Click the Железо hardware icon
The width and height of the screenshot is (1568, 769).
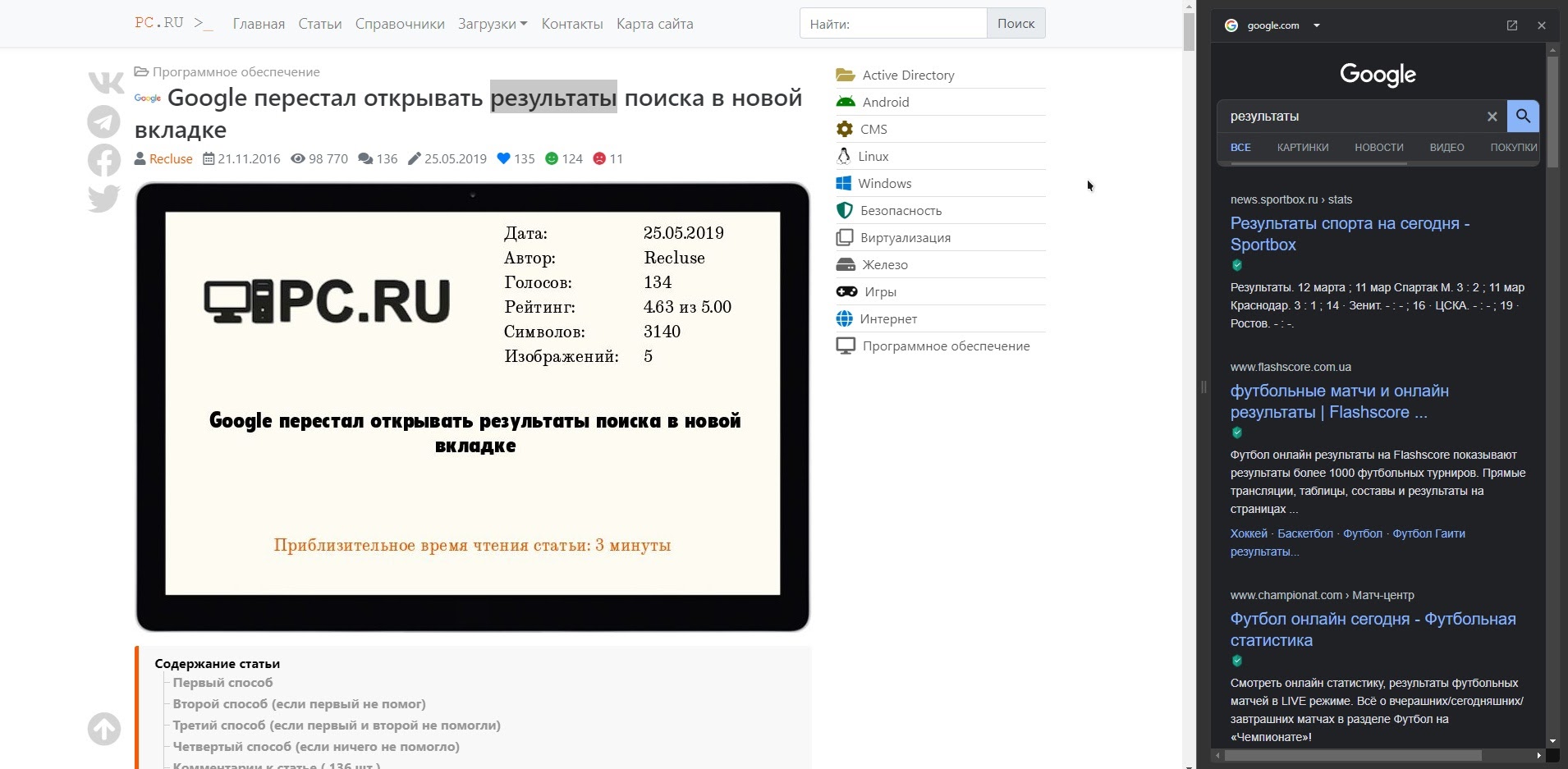846,264
